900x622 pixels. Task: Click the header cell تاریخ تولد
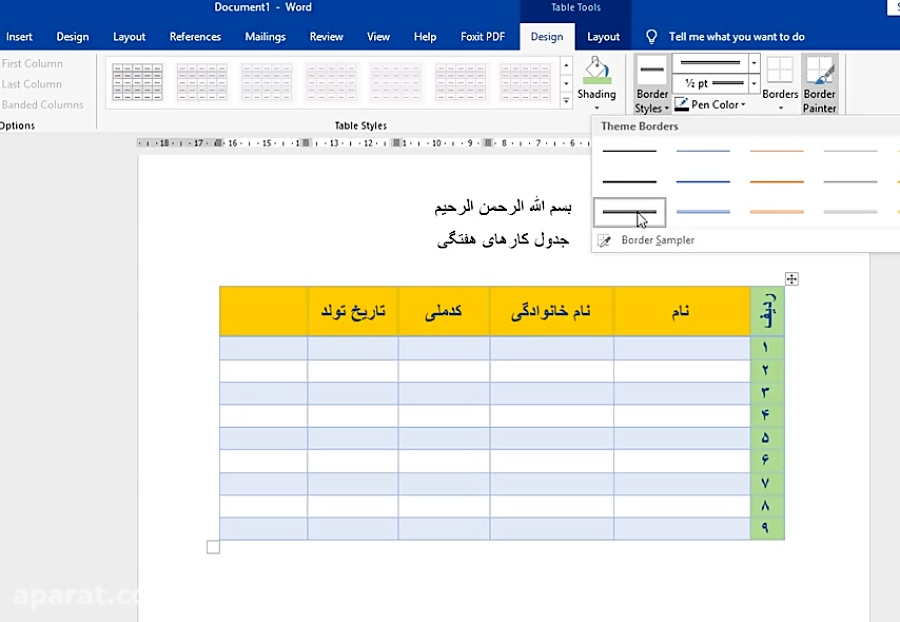point(353,311)
